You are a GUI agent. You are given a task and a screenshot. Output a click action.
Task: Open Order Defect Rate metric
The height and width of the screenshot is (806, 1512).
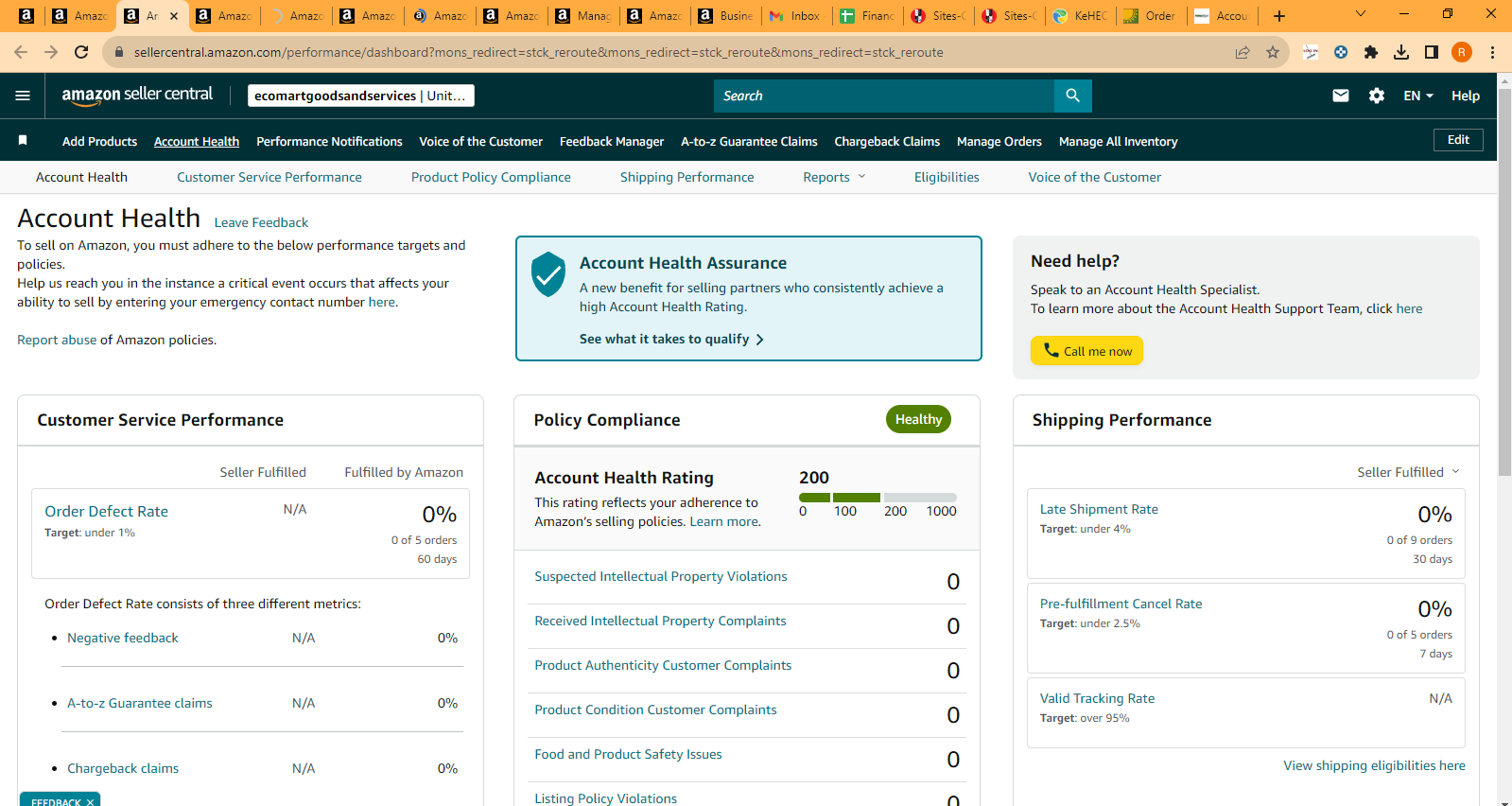pyautogui.click(x=106, y=511)
